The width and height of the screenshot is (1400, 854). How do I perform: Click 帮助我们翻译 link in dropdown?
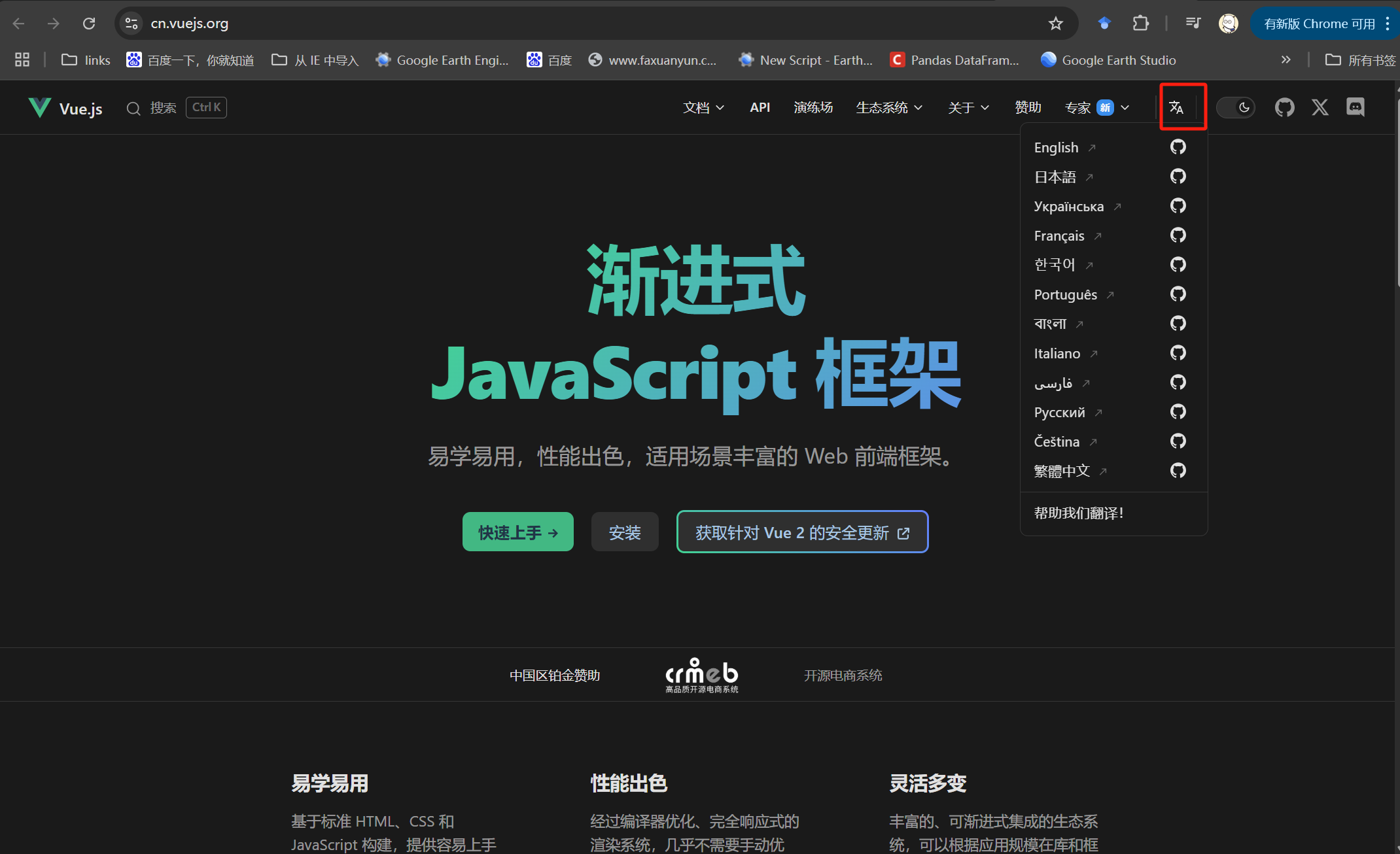tap(1078, 513)
